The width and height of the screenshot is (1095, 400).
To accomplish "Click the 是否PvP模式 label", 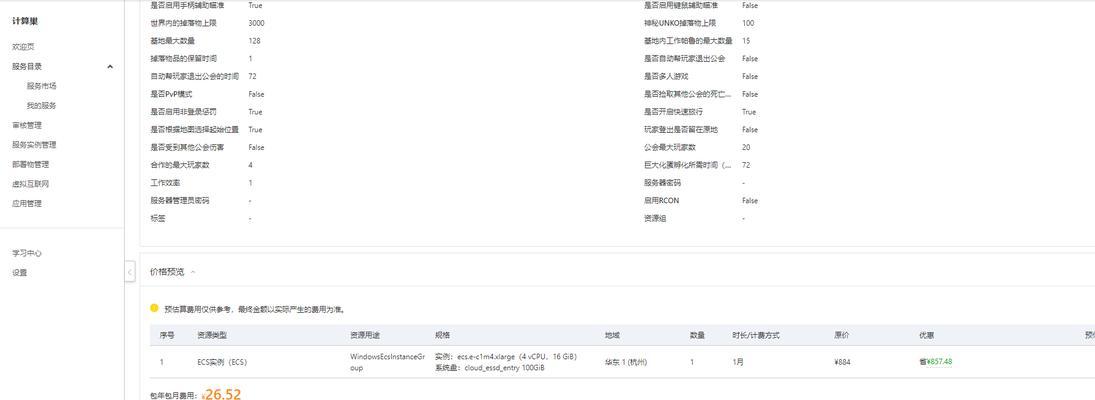I will pyautogui.click(x=171, y=94).
